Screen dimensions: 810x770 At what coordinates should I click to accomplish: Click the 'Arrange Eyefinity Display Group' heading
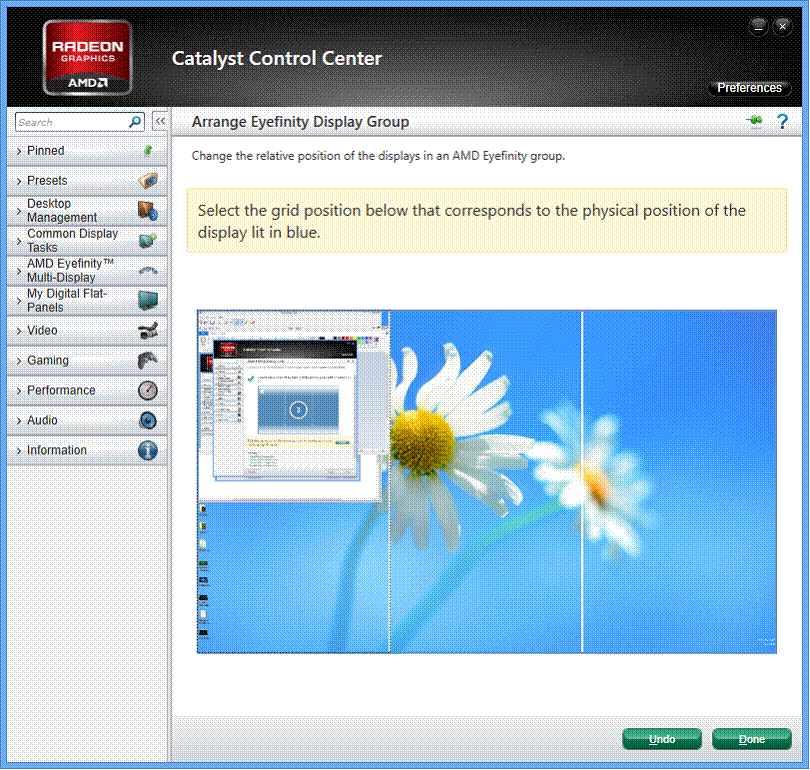[x=300, y=122]
